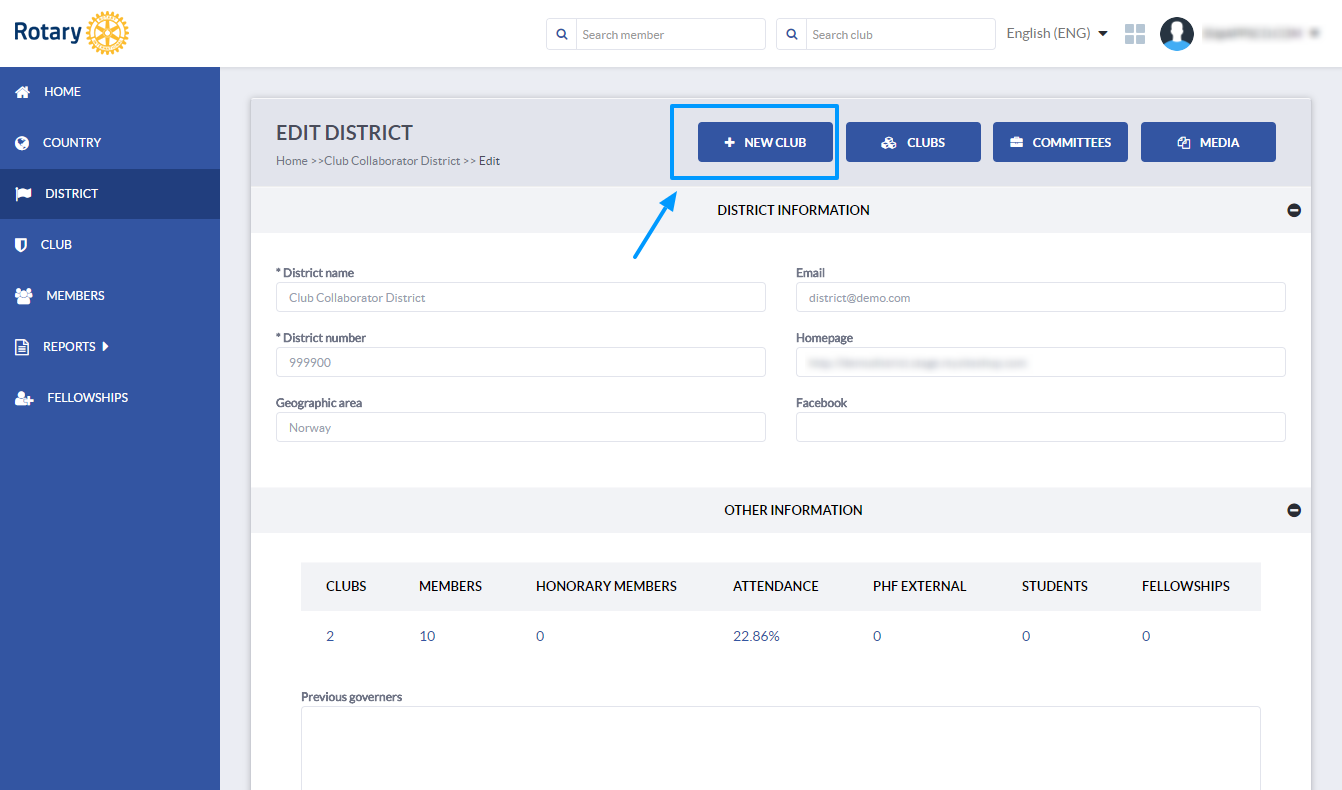
Task: Open Club in sidebar
Action: pos(110,245)
